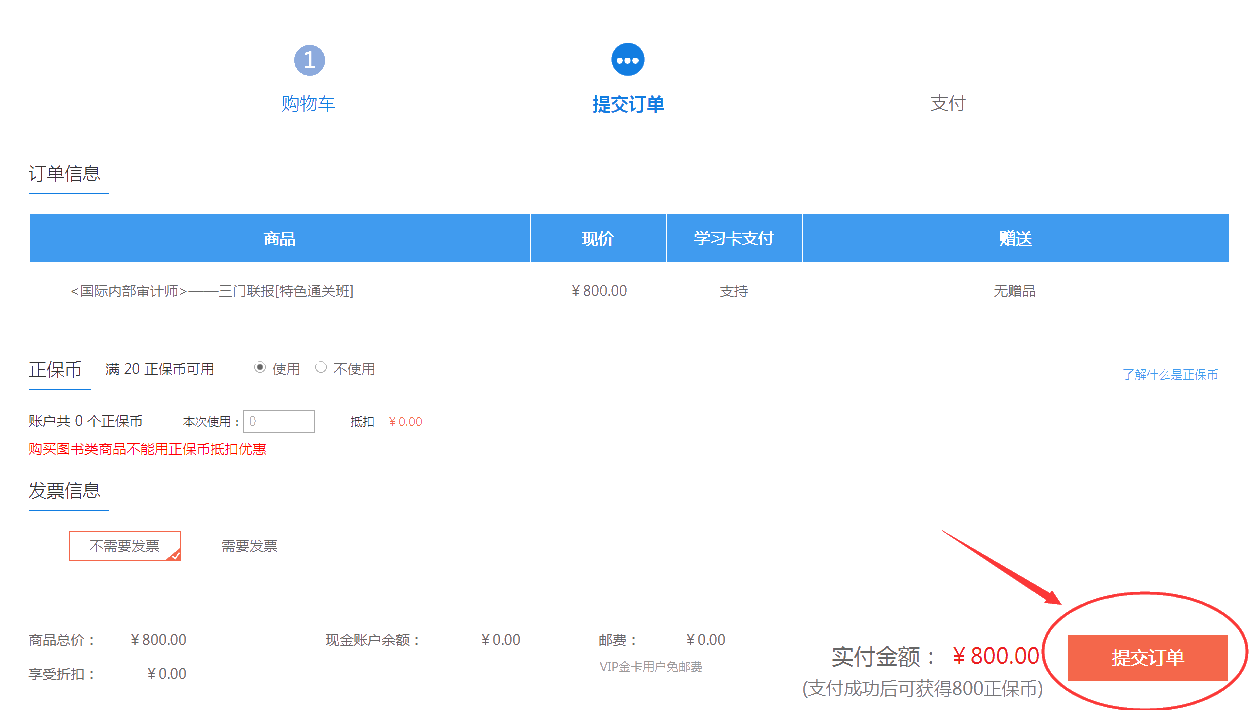Viewport: 1255px width, 710px height.
Task: Go to the 购物车 step label
Action: 308,104
